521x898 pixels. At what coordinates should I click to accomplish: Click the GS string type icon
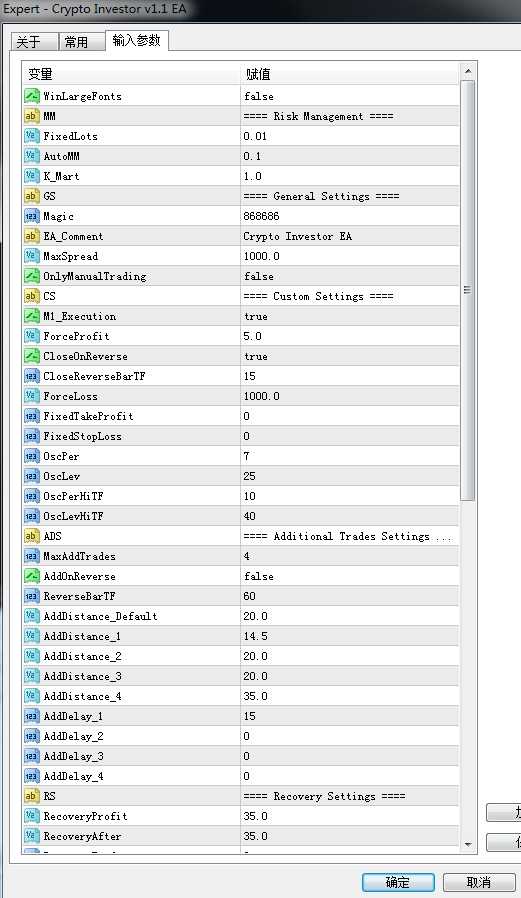31,196
